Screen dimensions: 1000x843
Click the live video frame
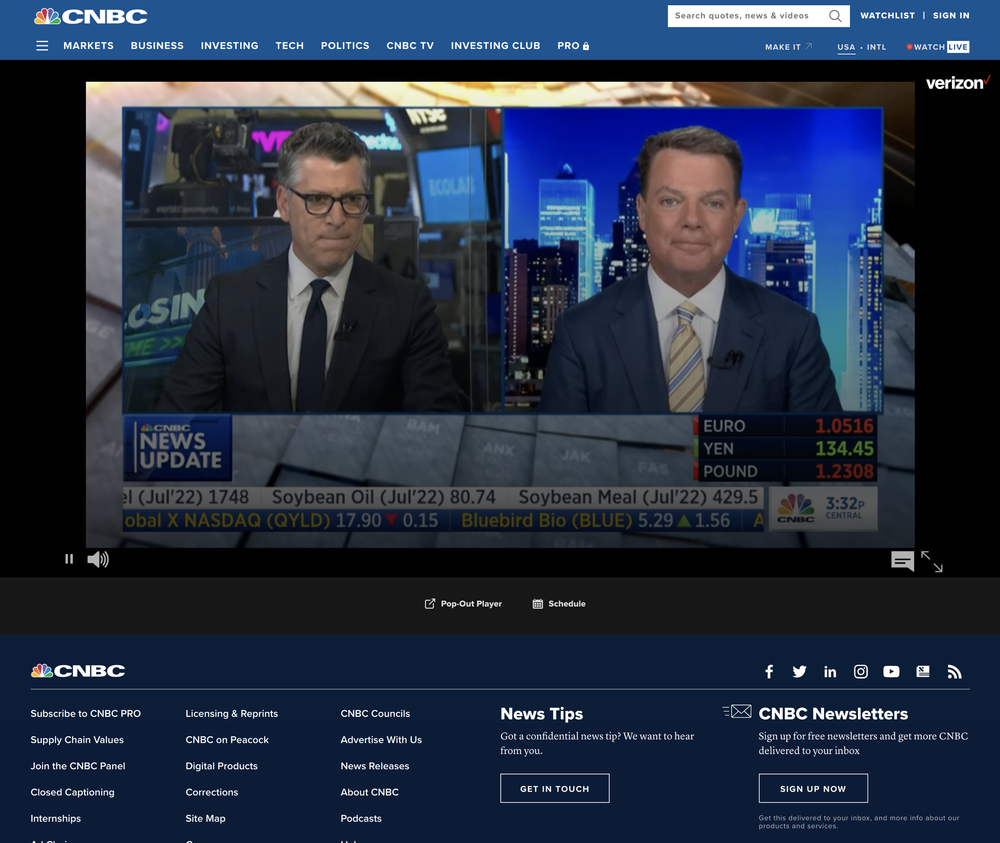500,314
